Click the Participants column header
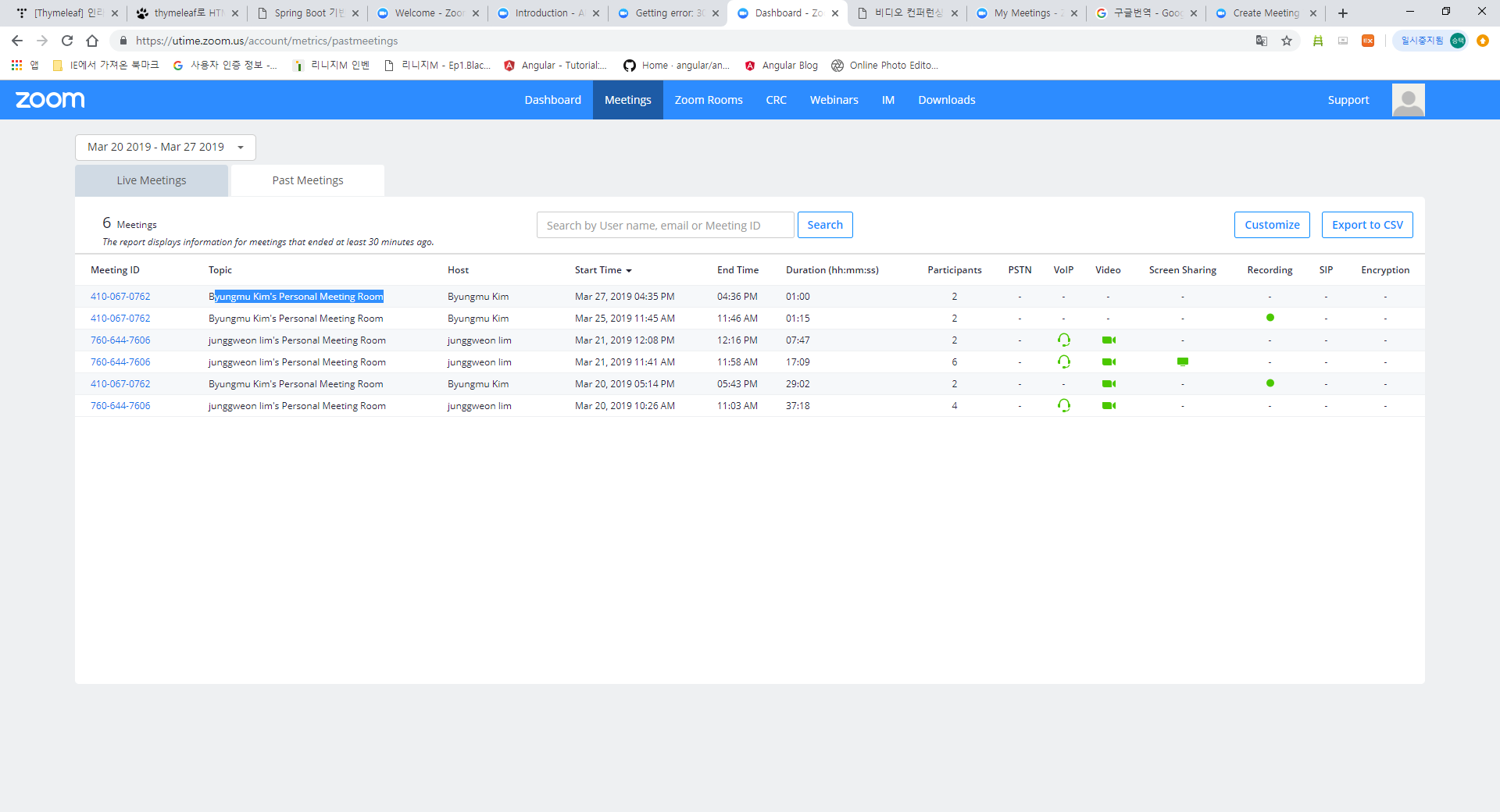Viewport: 1500px width, 812px height. coord(955,270)
